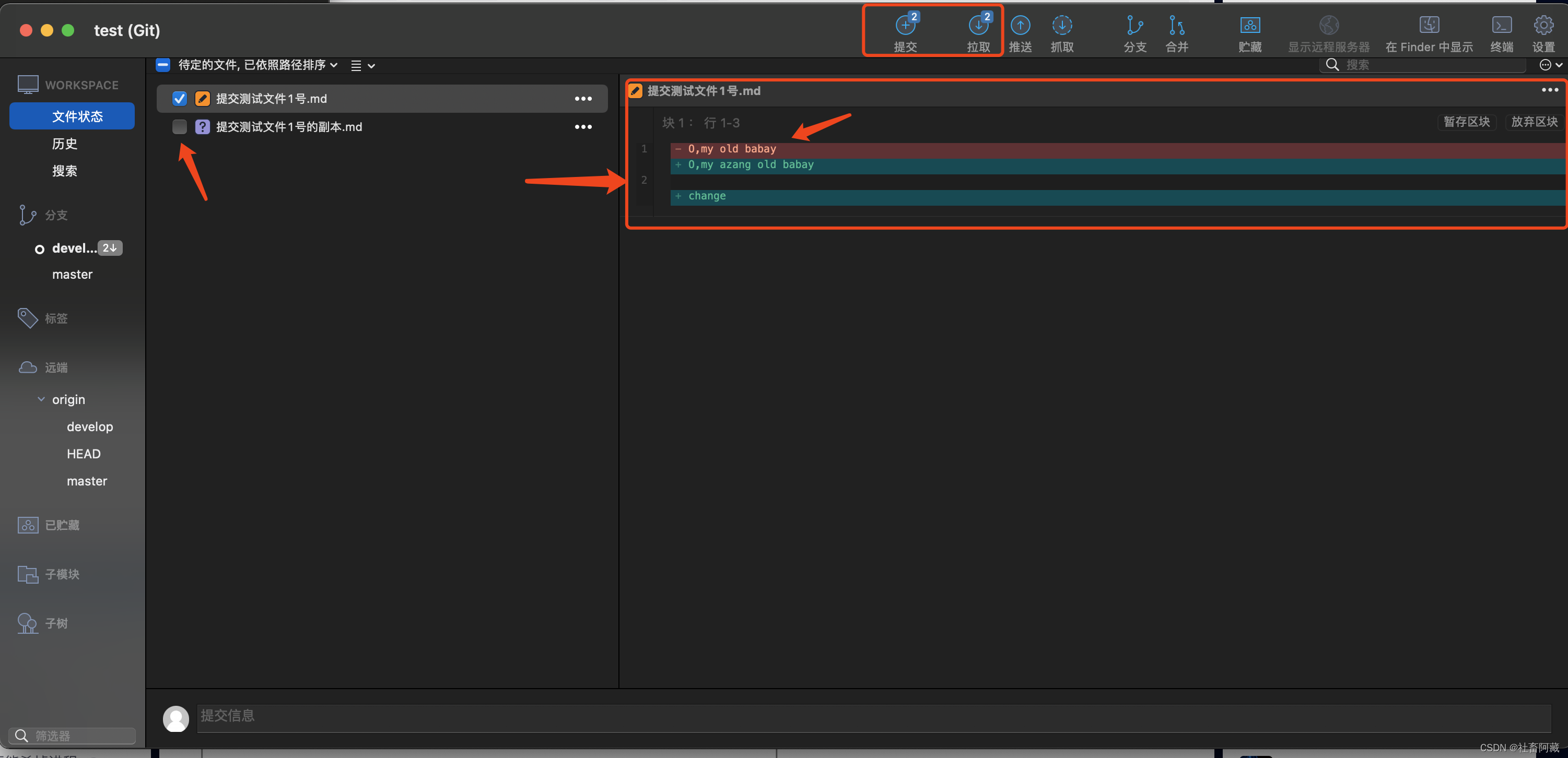Click the Merge (合并) toolbar icon
This screenshot has height=758, width=1568.
[x=1176, y=26]
